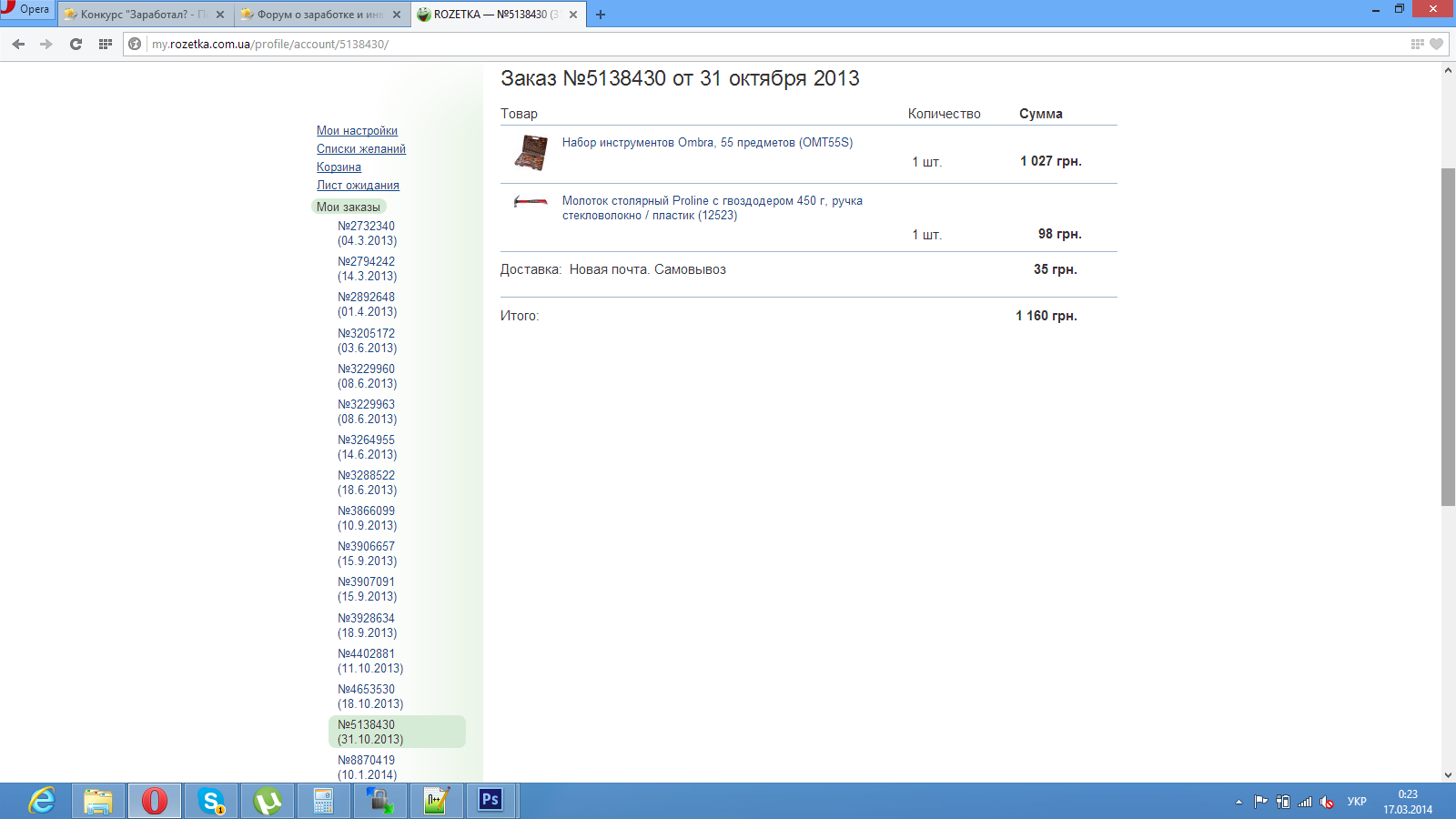Switch to the Форум о заработке tab
Viewport: 1456px width, 819px height.
coord(318,15)
